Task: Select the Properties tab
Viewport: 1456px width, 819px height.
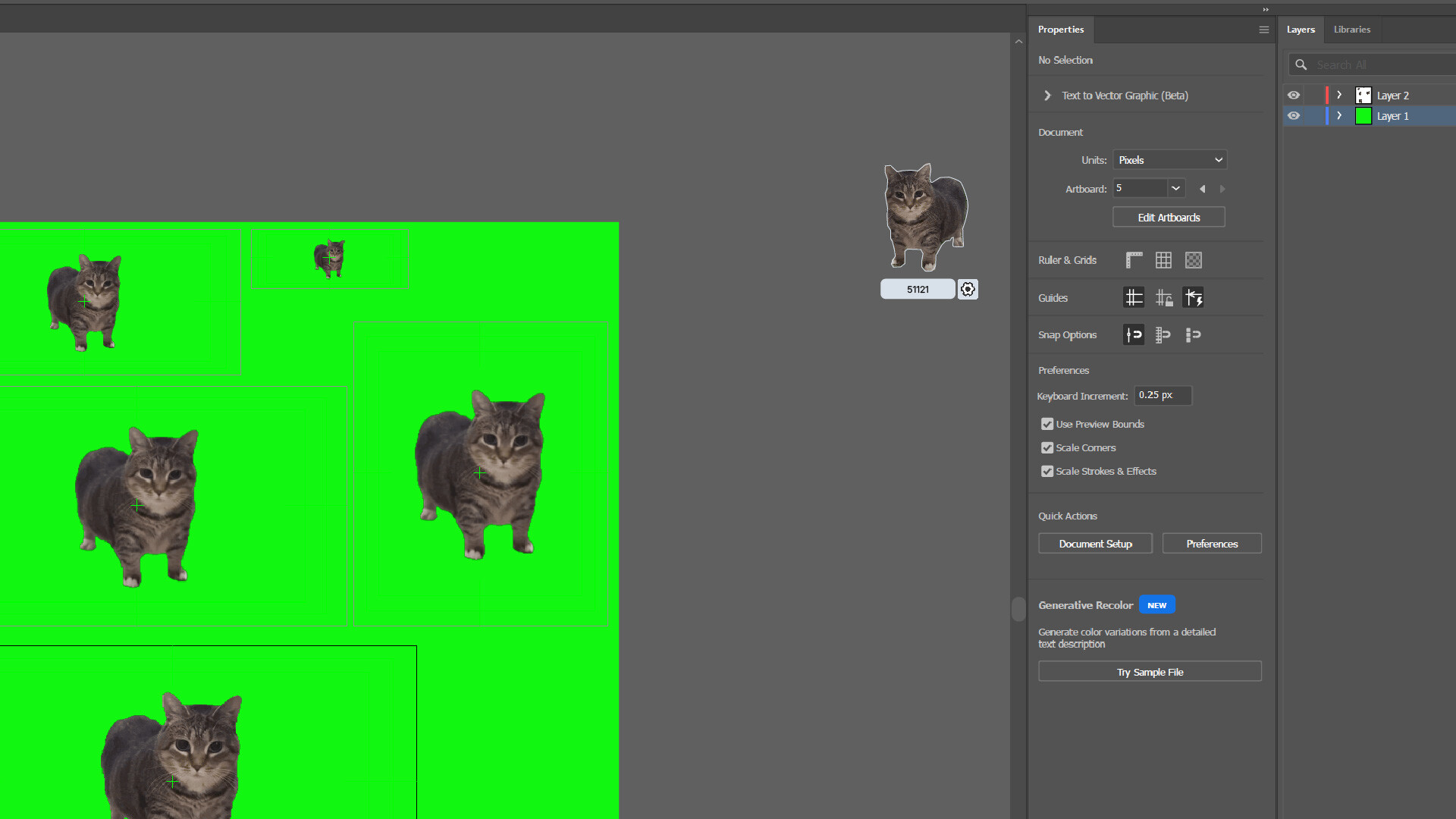Action: (x=1061, y=30)
